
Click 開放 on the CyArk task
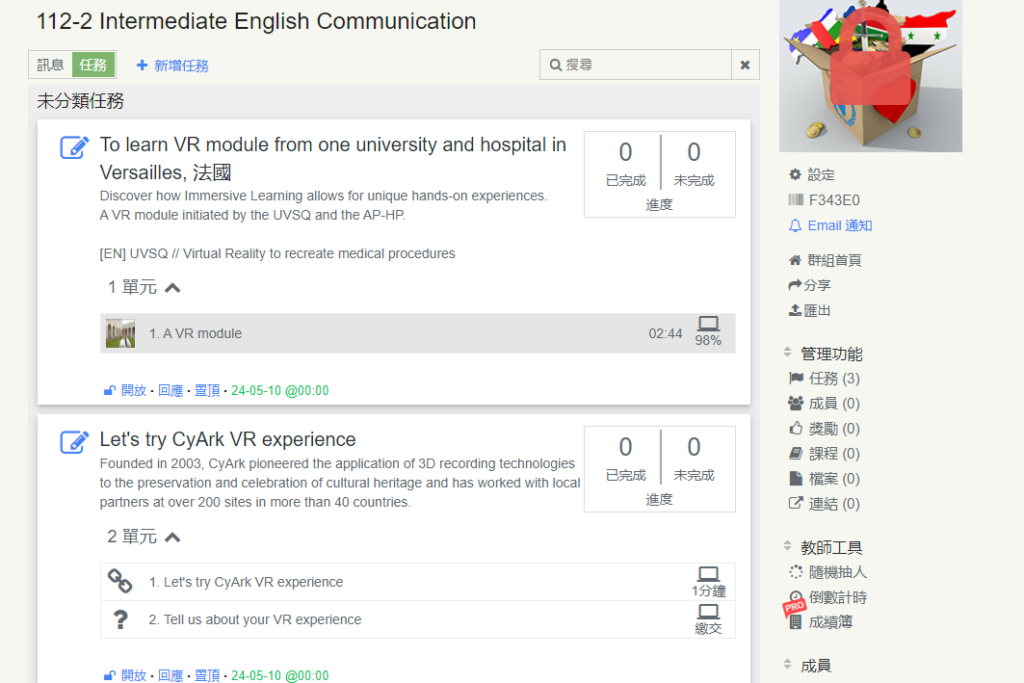(x=133, y=675)
